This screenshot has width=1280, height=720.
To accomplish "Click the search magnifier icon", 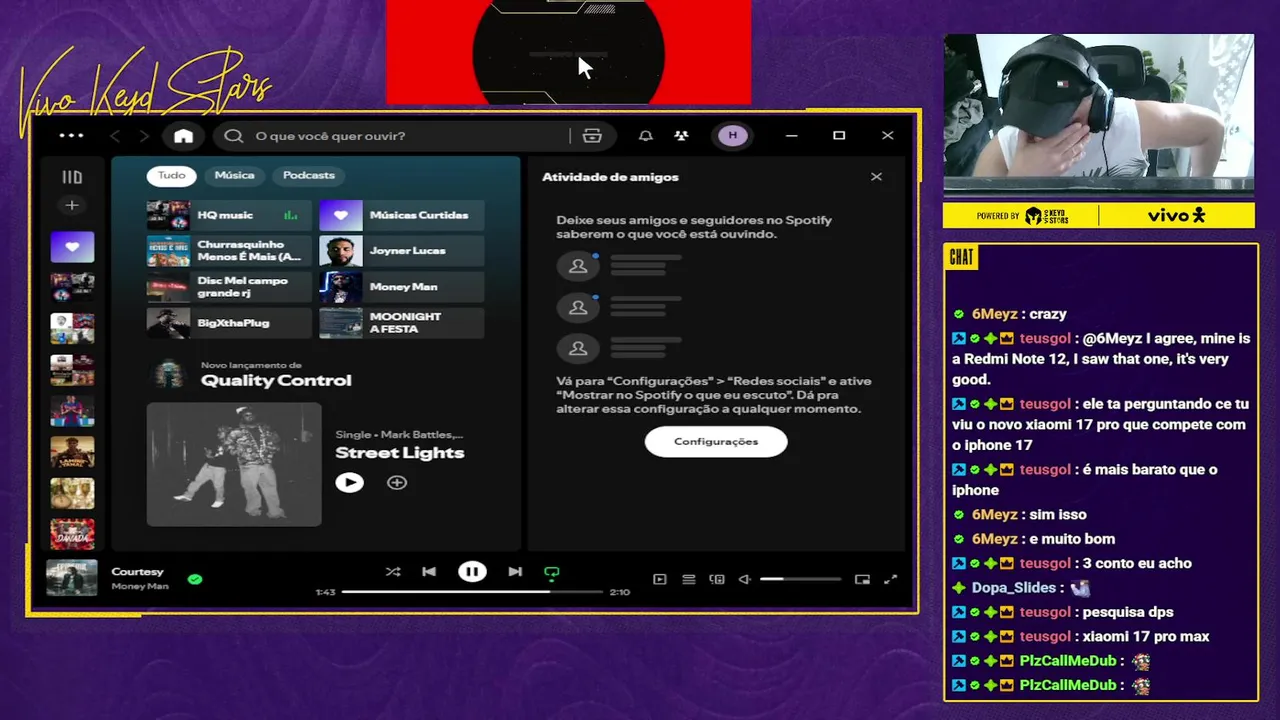I will tap(234, 136).
